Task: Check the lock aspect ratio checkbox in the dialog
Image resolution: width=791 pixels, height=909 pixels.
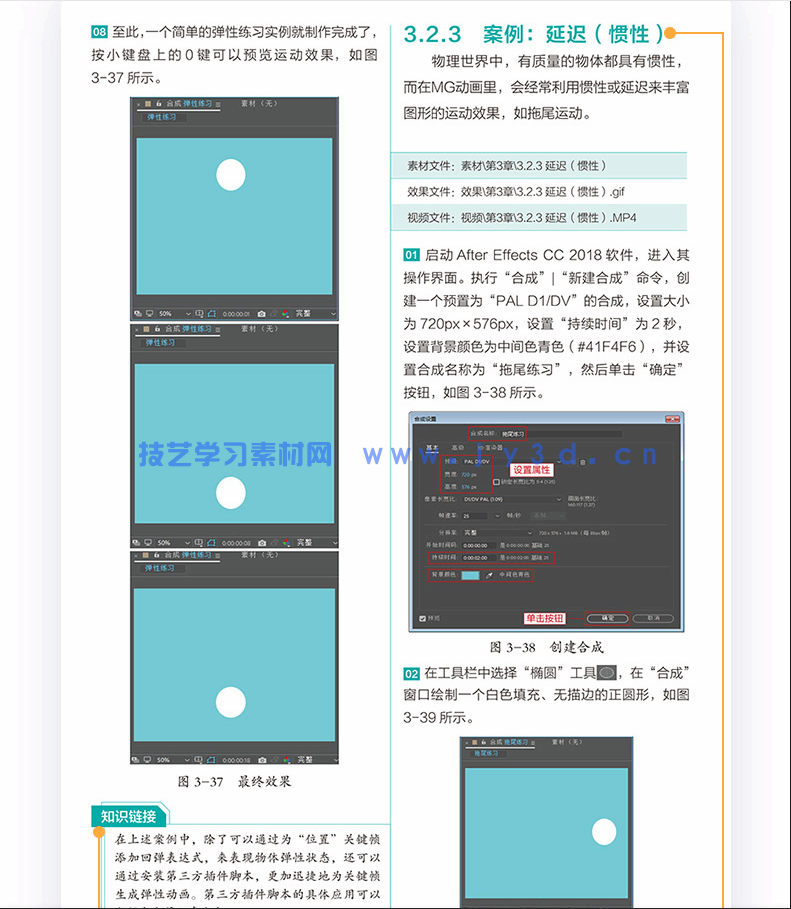Action: tap(496, 482)
